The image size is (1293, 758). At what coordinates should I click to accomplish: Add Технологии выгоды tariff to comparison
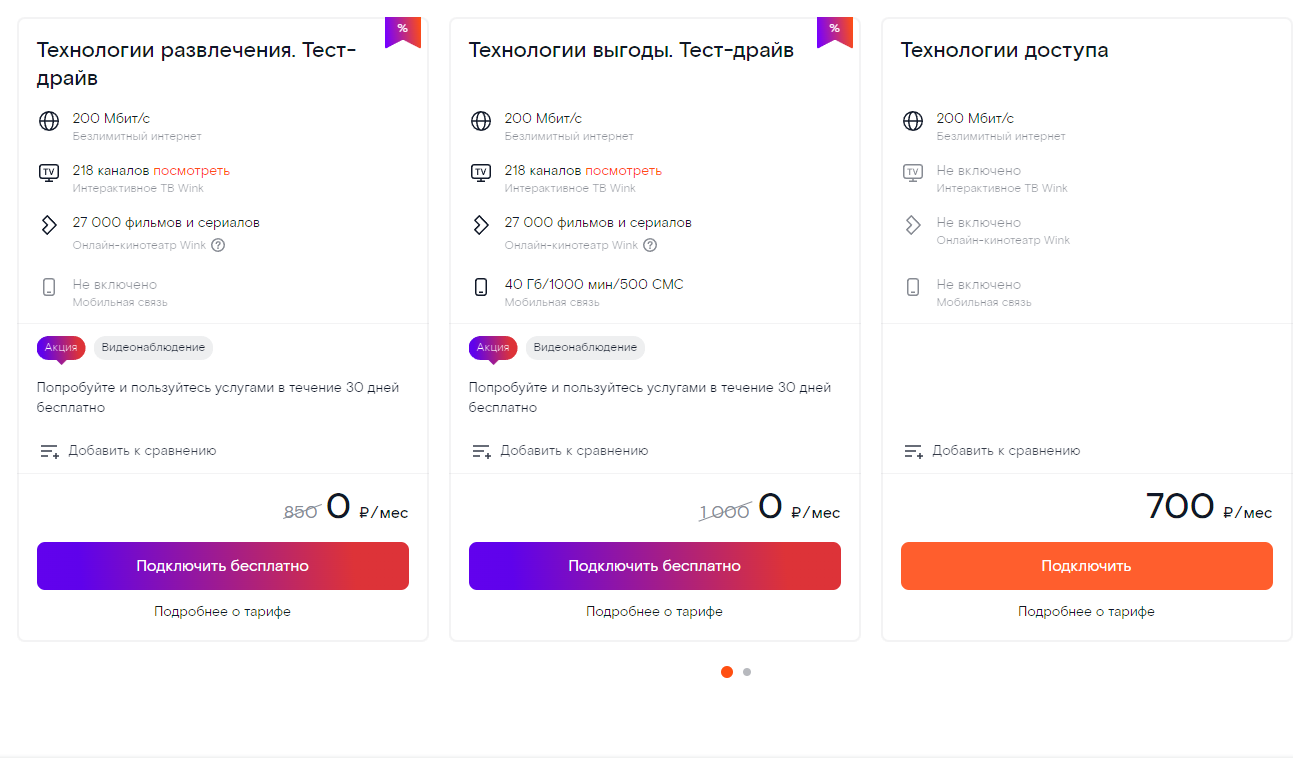pyautogui.click(x=559, y=451)
